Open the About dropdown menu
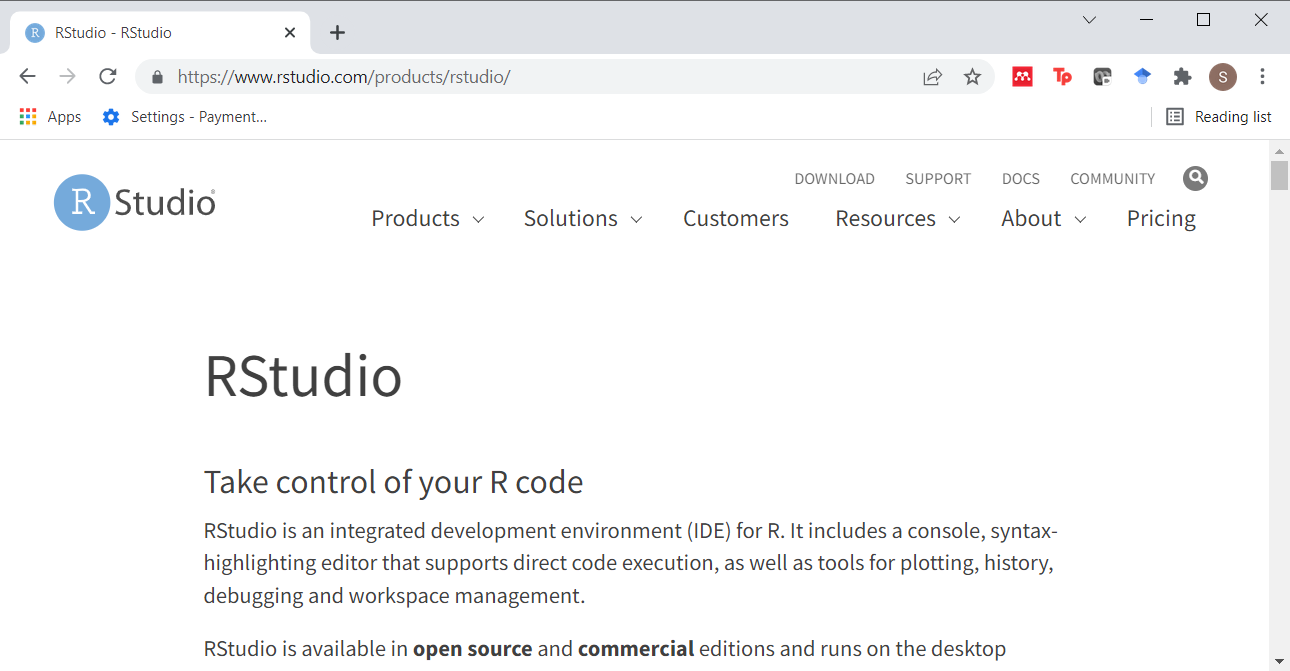The height and width of the screenshot is (671, 1290). point(1043,219)
